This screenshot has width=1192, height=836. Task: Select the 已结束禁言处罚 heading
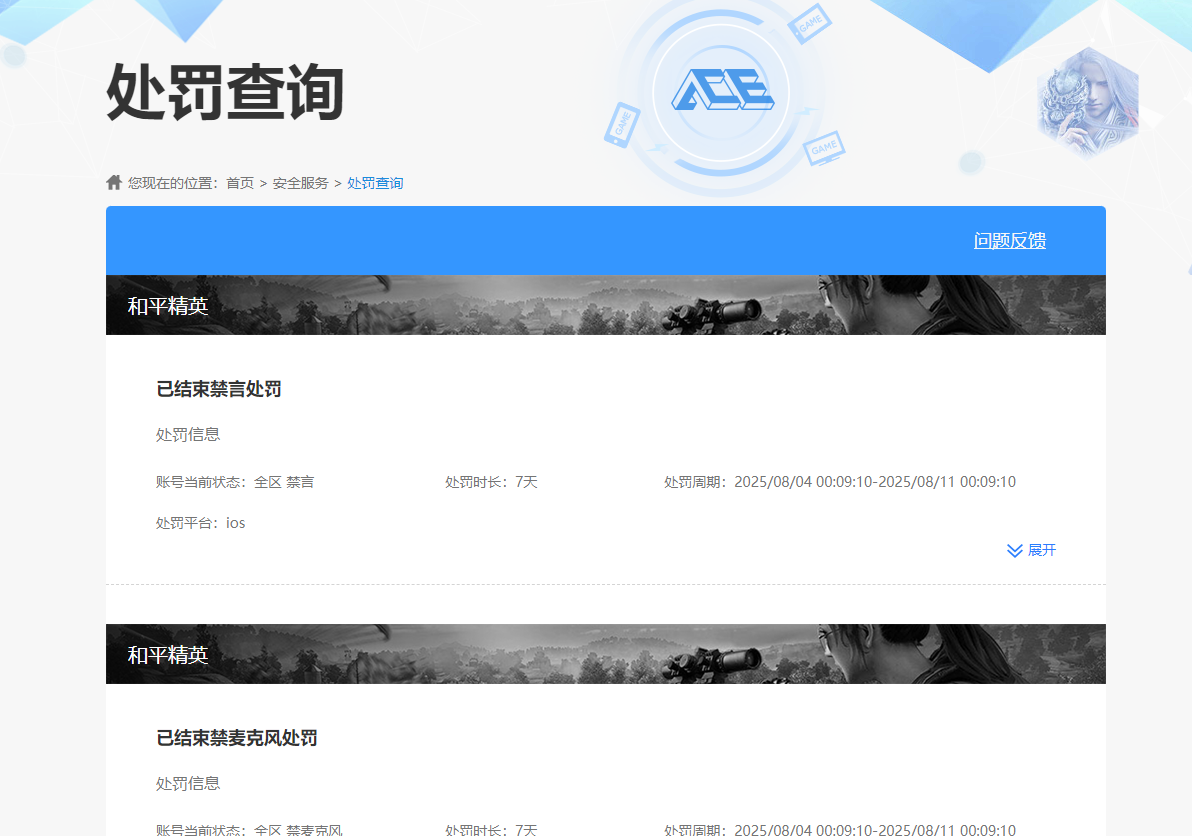coord(219,389)
